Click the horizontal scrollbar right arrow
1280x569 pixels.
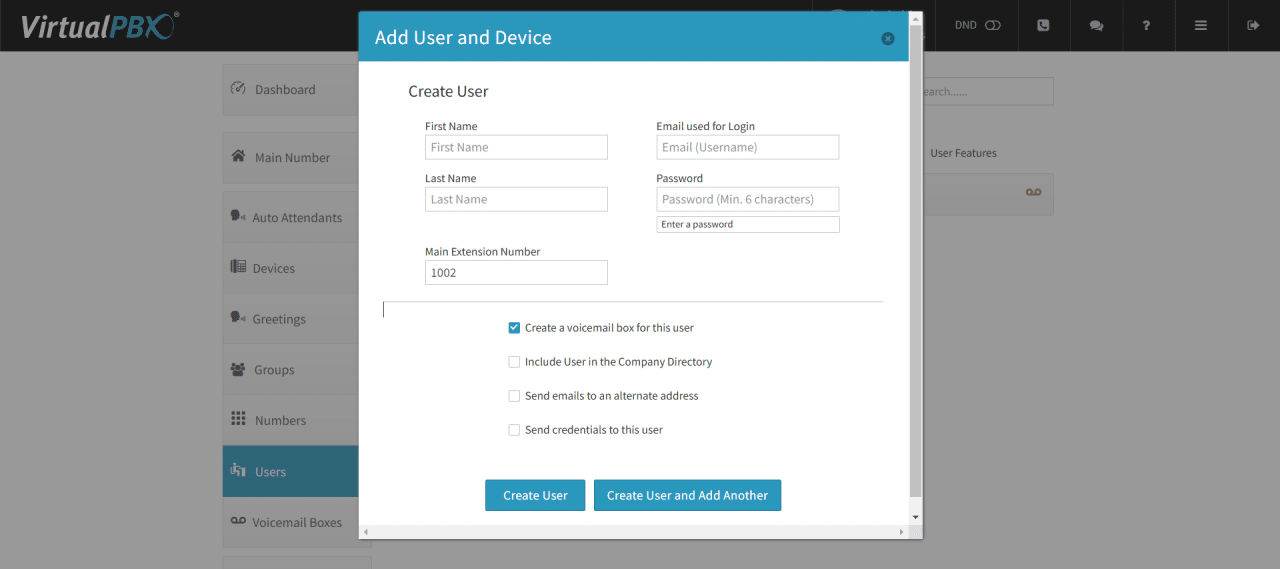[x=902, y=532]
